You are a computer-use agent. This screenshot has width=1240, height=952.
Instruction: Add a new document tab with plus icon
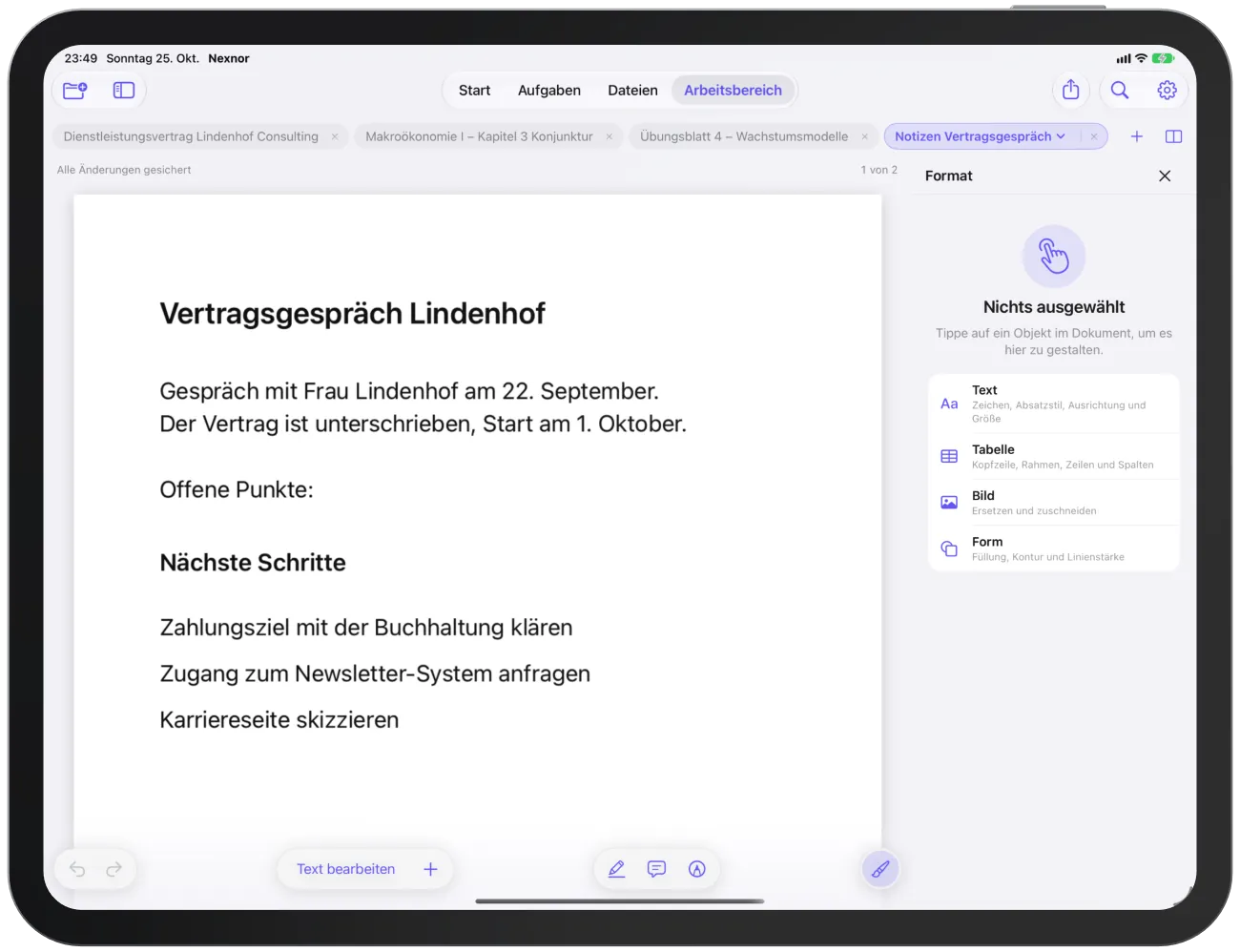click(1137, 136)
